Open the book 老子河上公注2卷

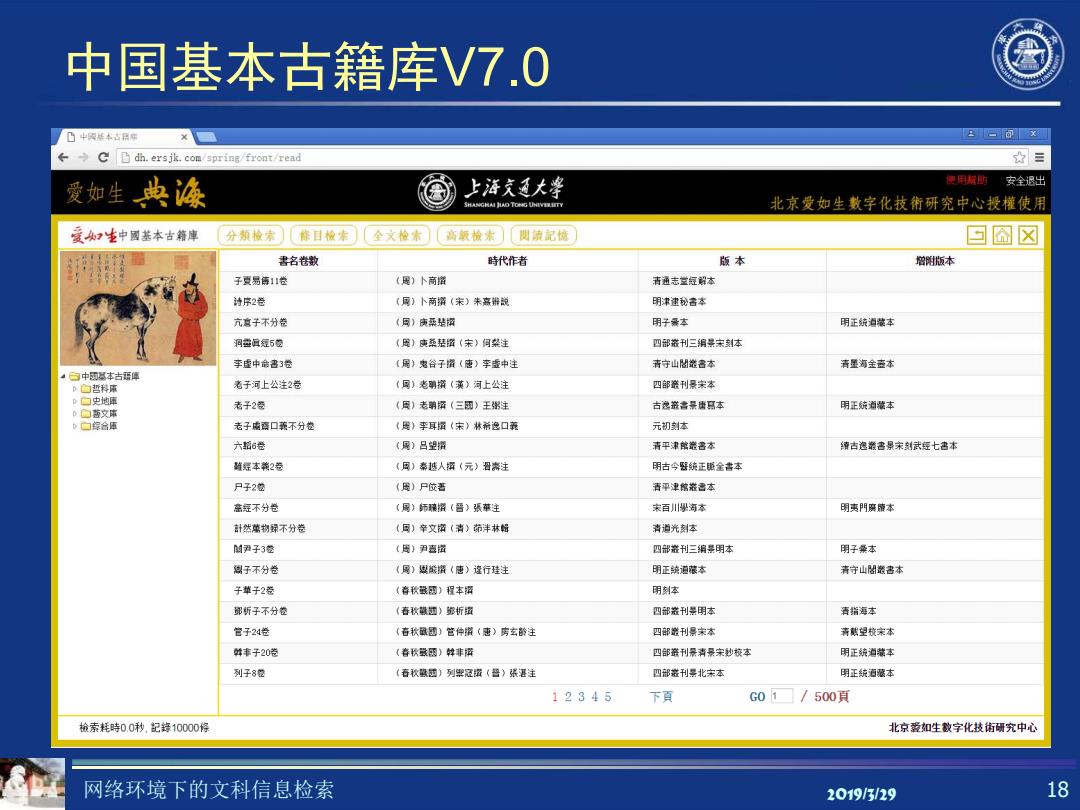coord(267,384)
